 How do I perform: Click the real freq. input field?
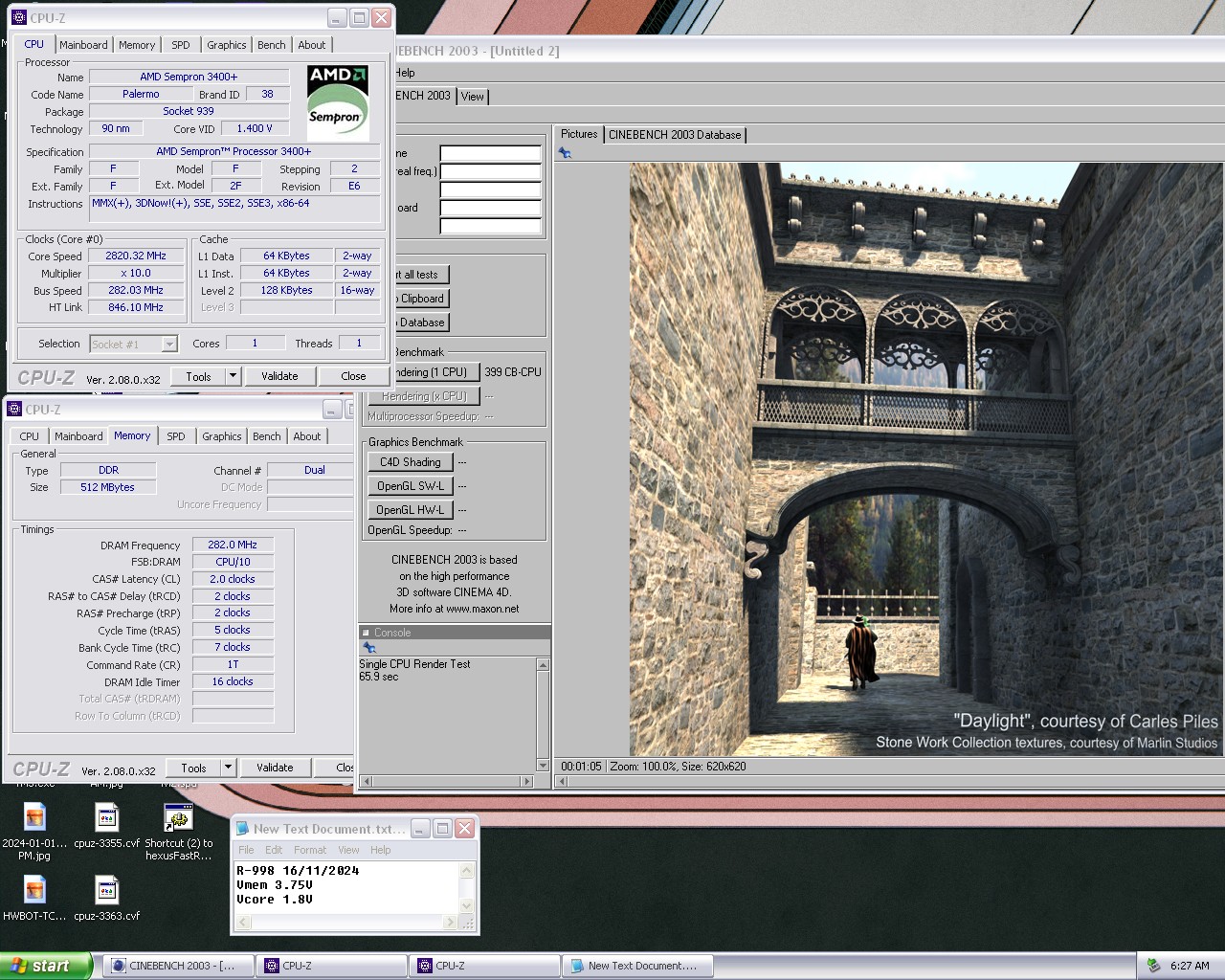tap(490, 171)
